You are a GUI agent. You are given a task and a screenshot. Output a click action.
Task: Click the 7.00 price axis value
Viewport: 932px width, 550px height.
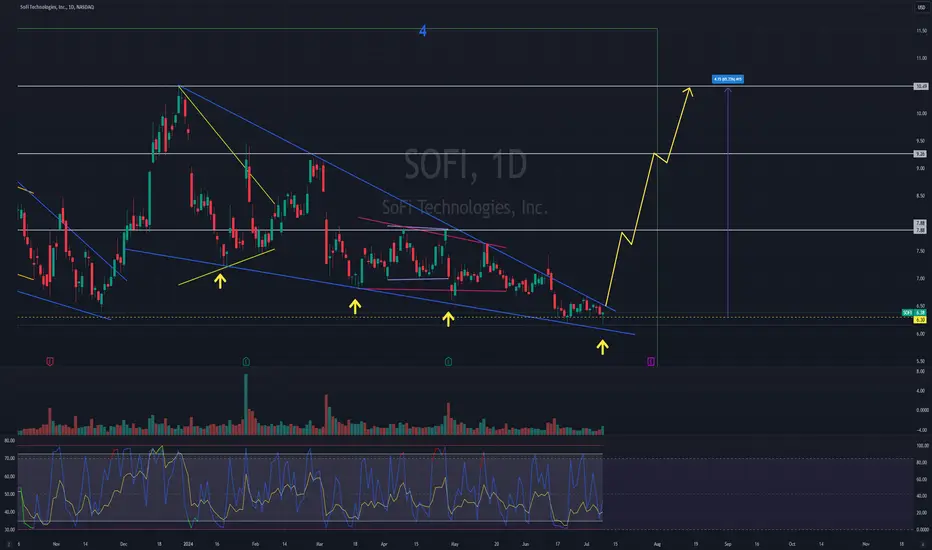pyautogui.click(x=921, y=278)
